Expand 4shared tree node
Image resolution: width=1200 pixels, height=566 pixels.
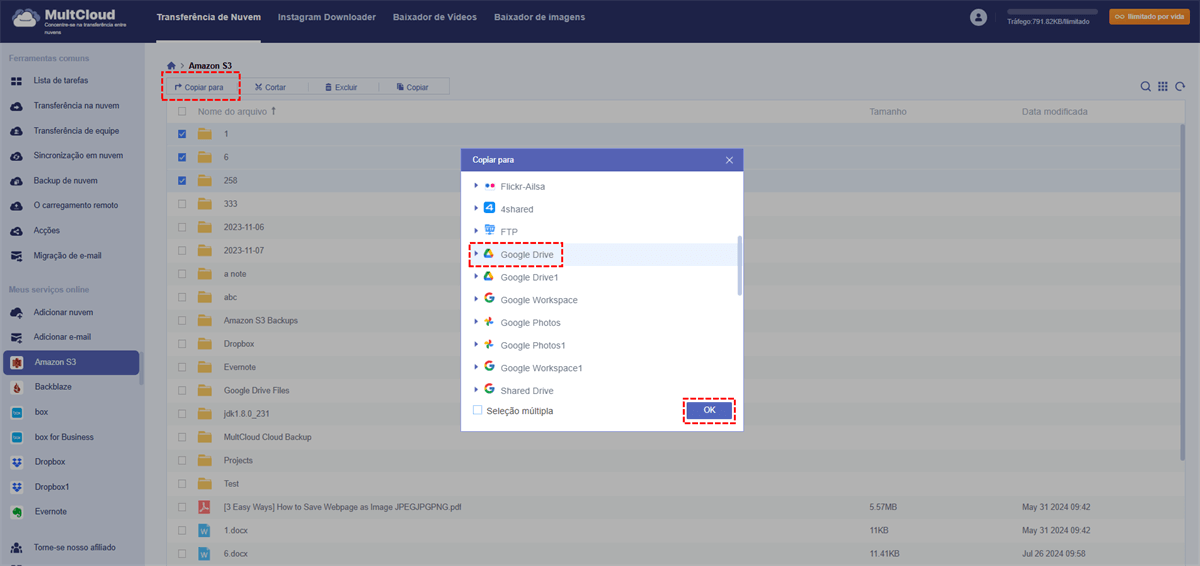(x=476, y=209)
